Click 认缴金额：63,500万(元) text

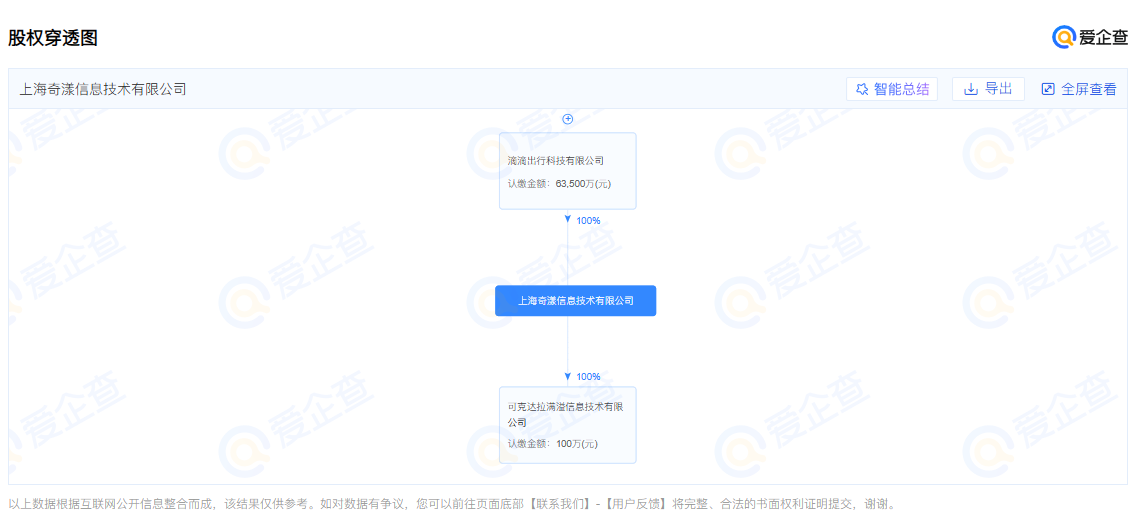point(559,184)
